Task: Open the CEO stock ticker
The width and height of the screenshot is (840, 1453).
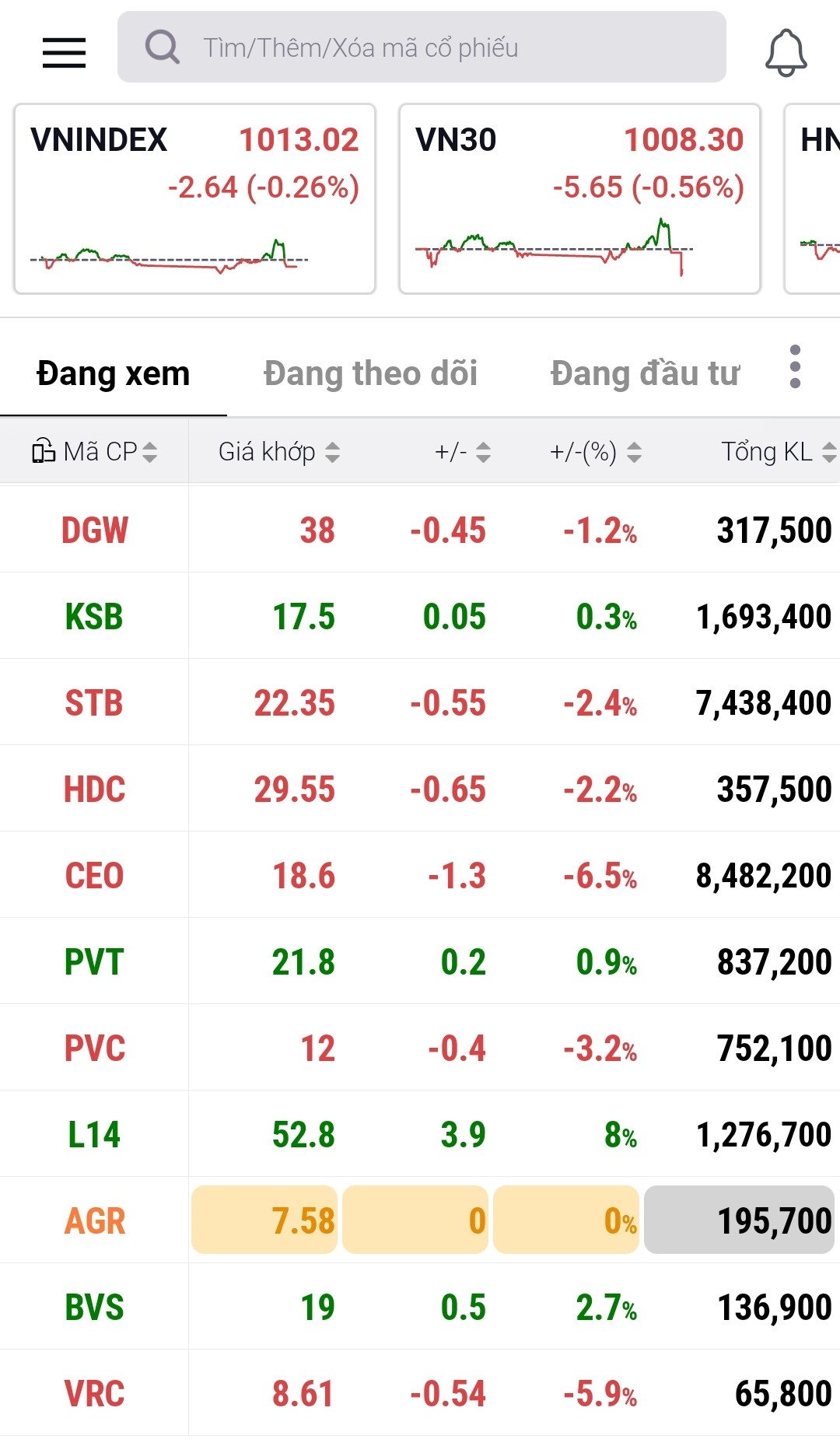Action: coord(94,876)
